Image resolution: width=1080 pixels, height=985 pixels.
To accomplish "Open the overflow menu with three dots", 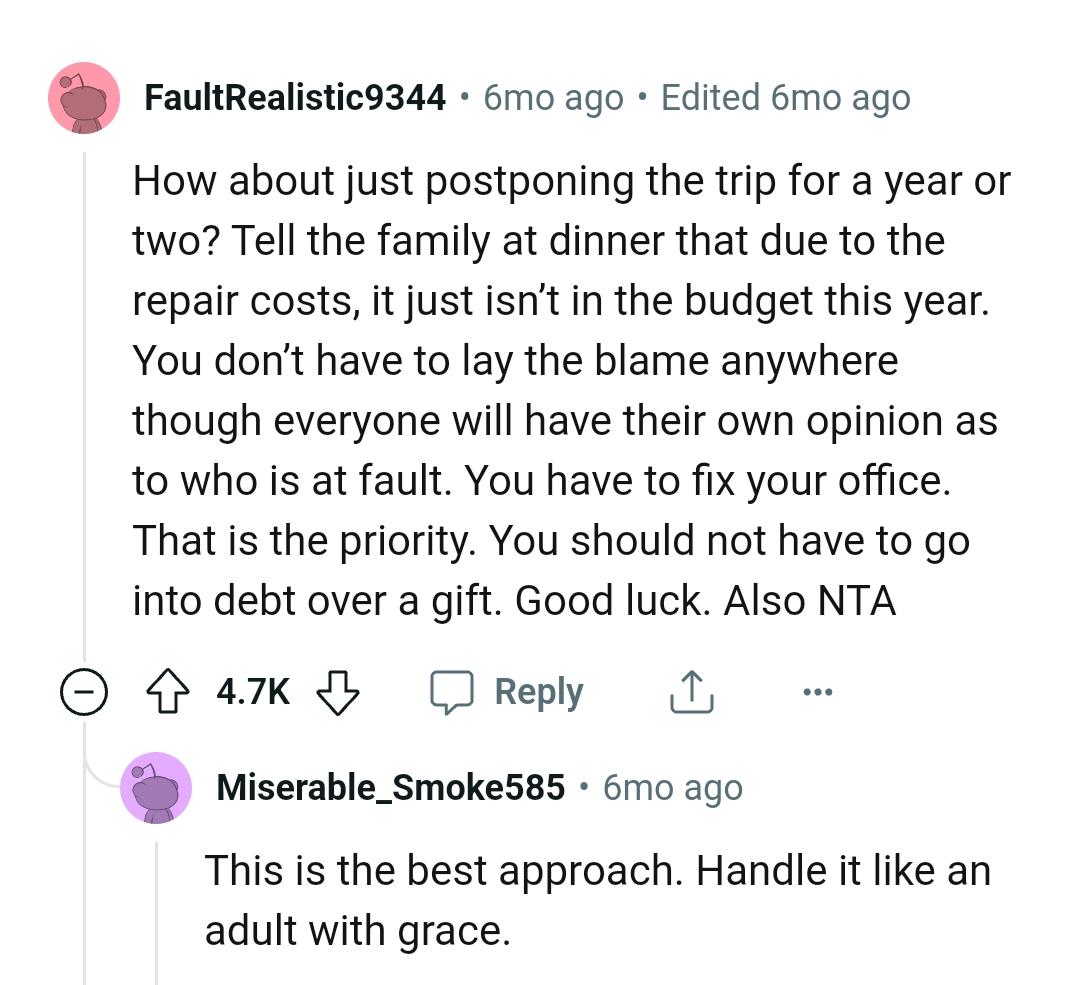I will pyautogui.click(x=817, y=691).
